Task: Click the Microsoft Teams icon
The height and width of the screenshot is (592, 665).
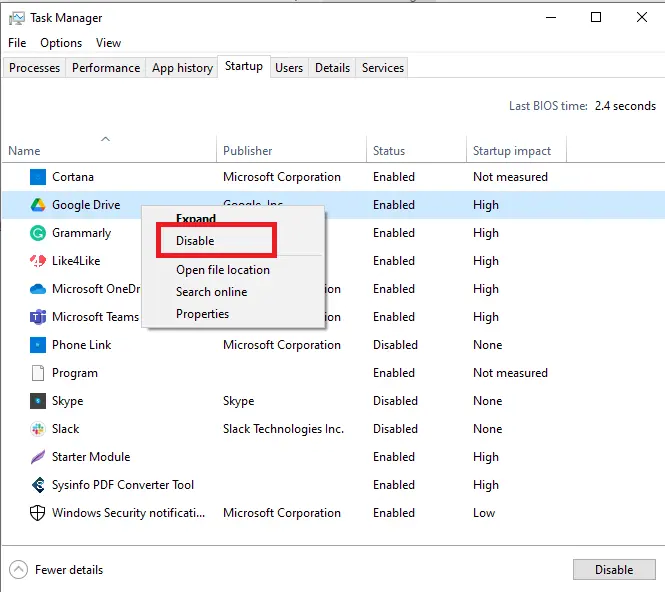Action: coord(38,317)
